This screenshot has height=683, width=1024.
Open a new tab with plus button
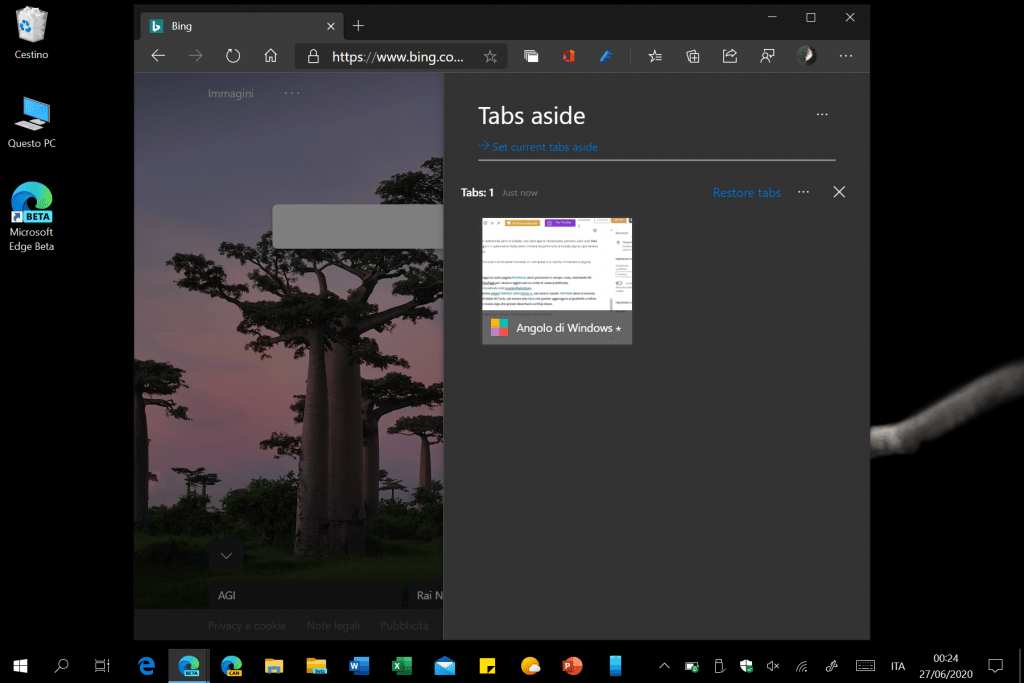click(x=359, y=26)
